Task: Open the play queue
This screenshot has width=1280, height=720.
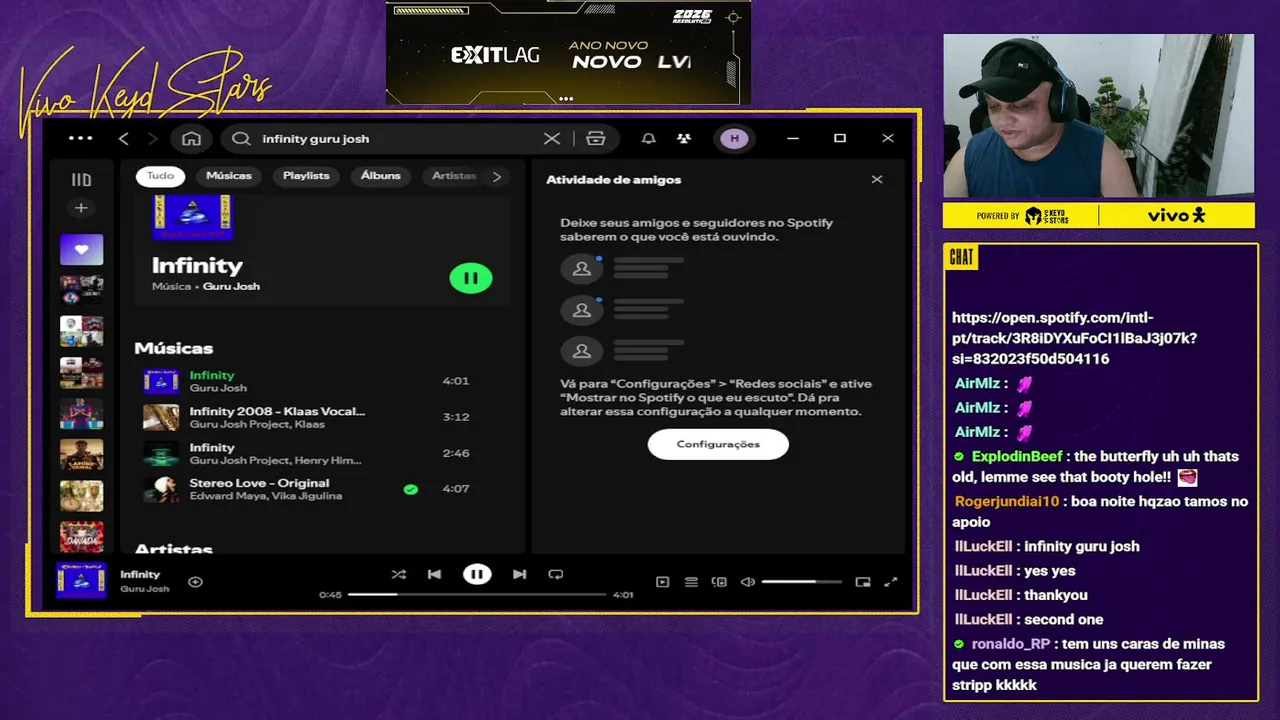Action: click(690, 582)
